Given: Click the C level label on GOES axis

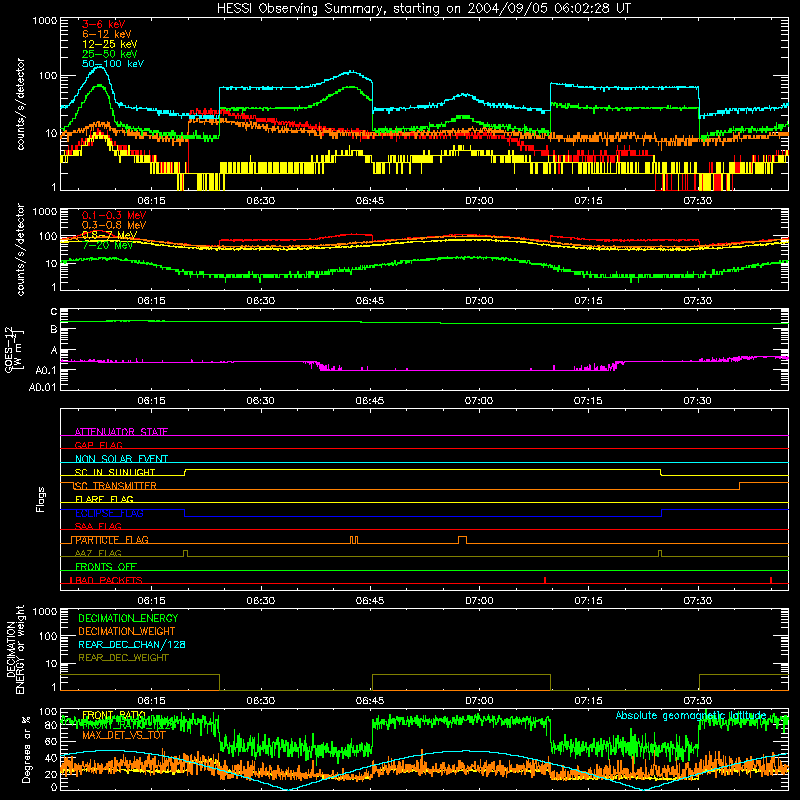Looking at the screenshot, I should pos(54,311).
